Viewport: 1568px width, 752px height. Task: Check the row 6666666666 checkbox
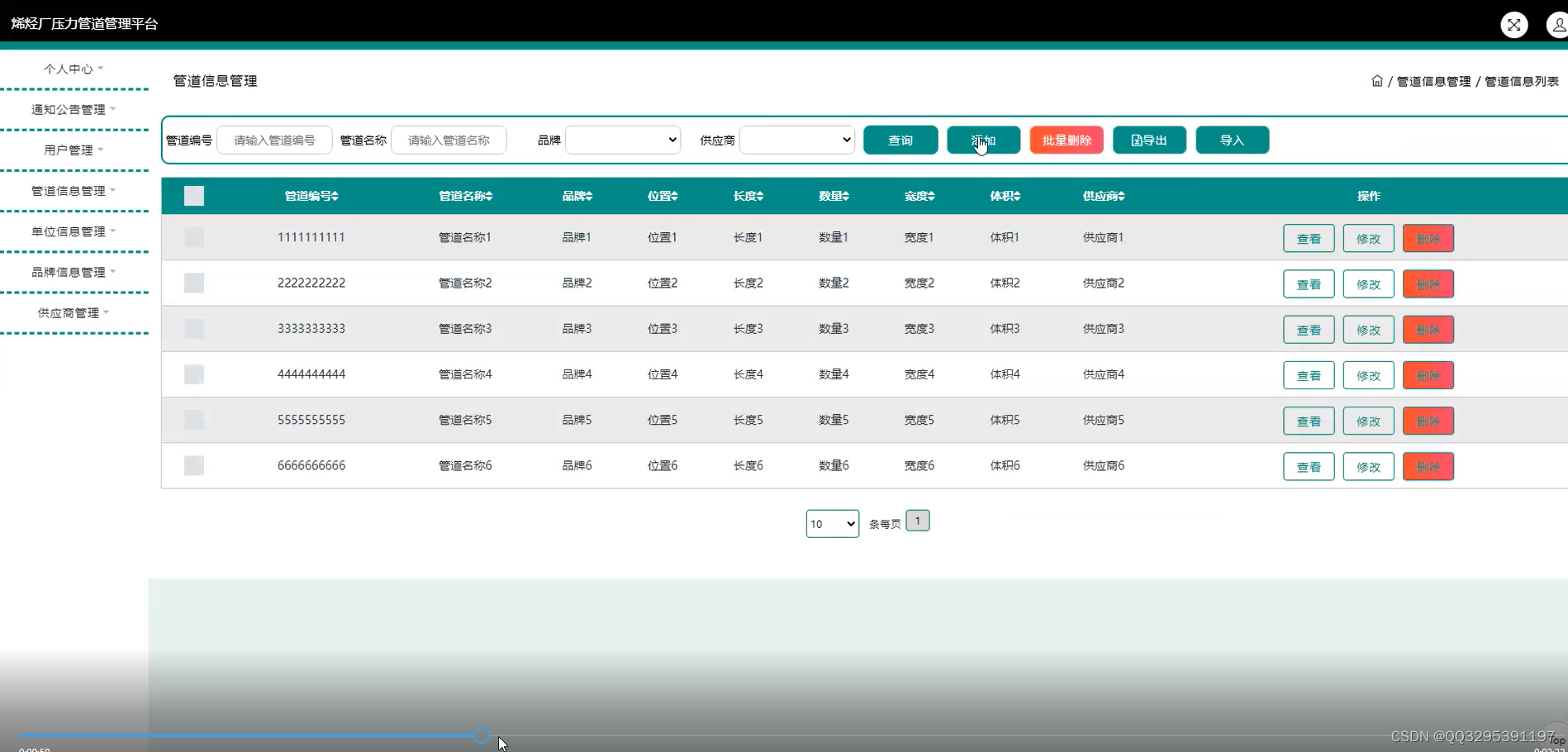click(x=194, y=465)
